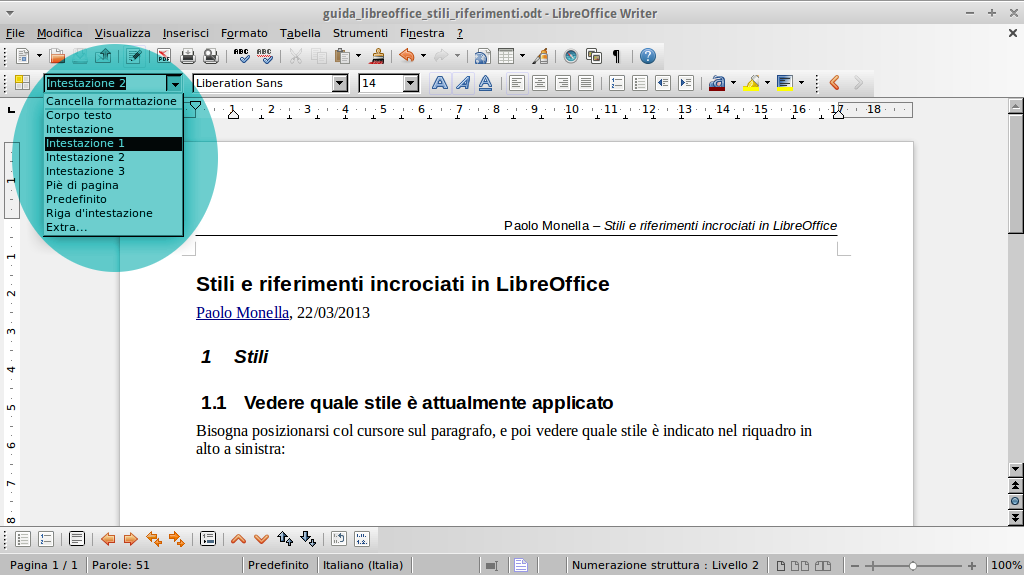Choose Predefinito style in list
This screenshot has width=1024, height=575.
click(x=113, y=199)
